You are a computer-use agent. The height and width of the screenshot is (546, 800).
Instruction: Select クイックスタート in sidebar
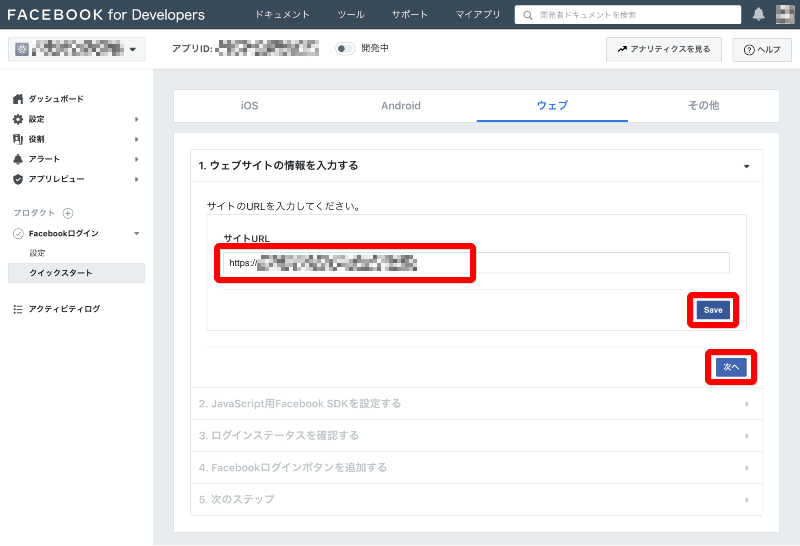tap(77, 273)
